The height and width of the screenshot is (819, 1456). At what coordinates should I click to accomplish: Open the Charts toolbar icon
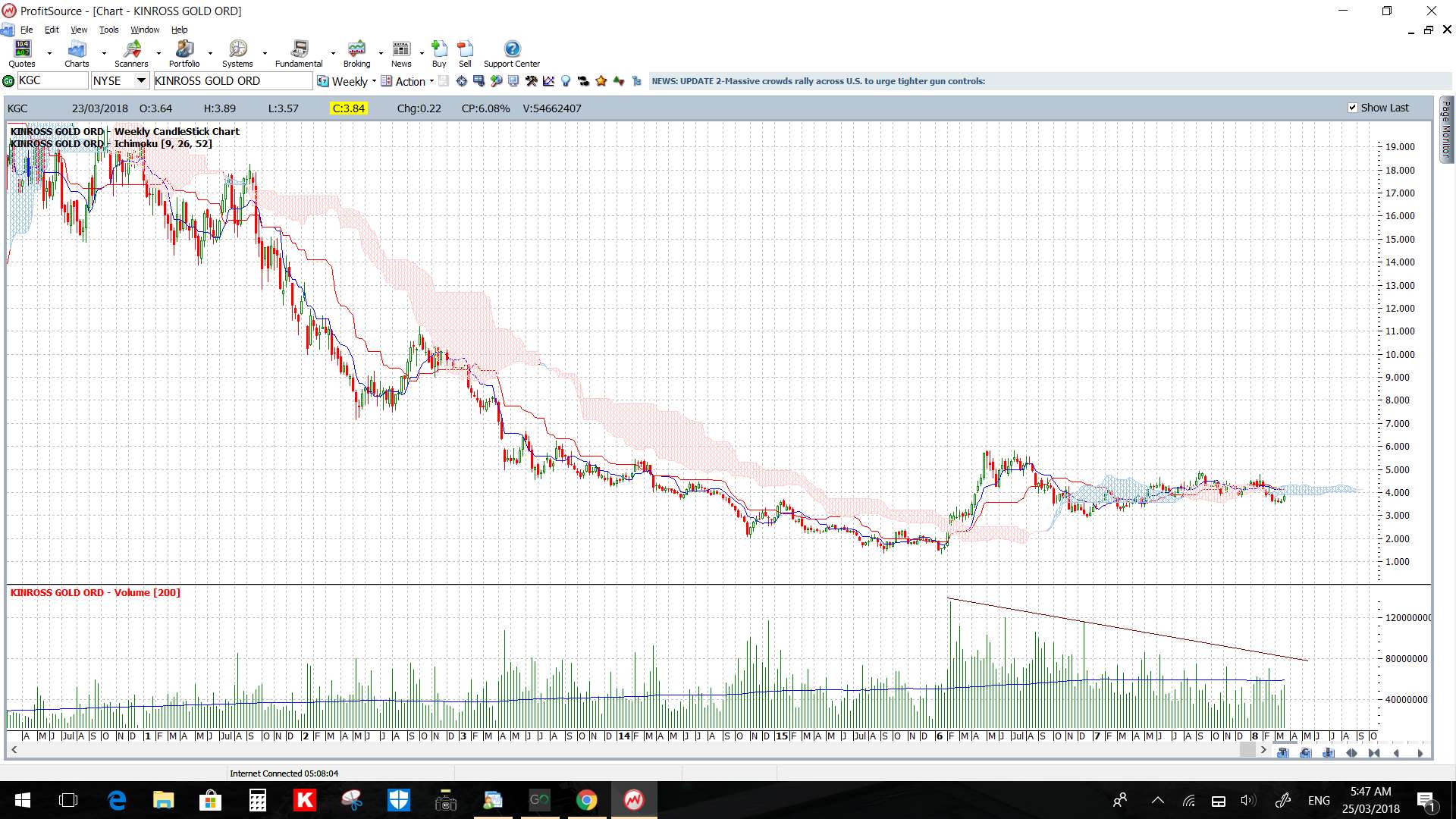tap(77, 49)
